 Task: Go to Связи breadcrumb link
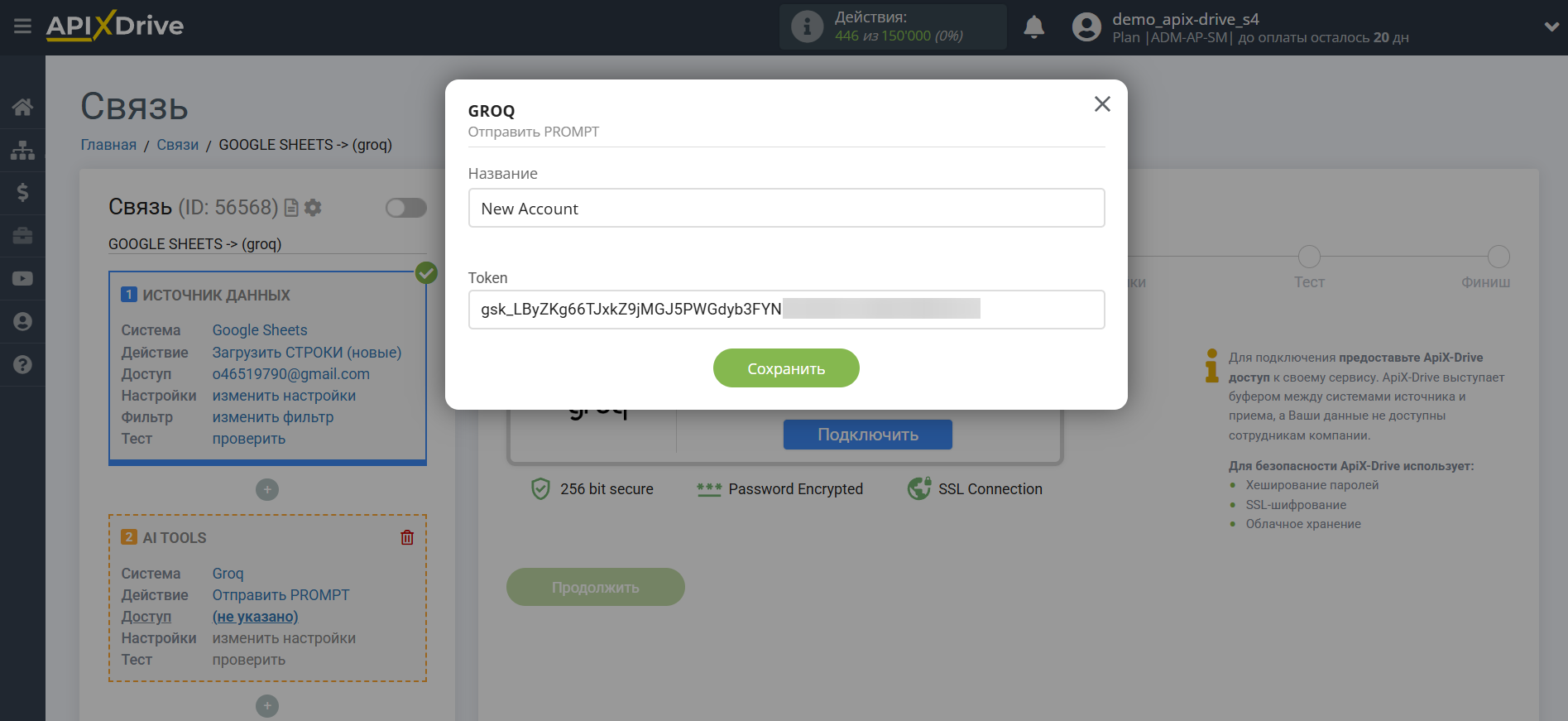[x=177, y=145]
